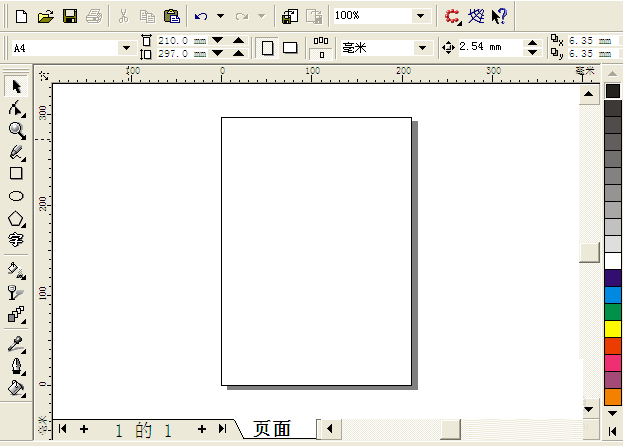Choose the Rectangle tool
This screenshot has height=446, width=623.
[16, 174]
